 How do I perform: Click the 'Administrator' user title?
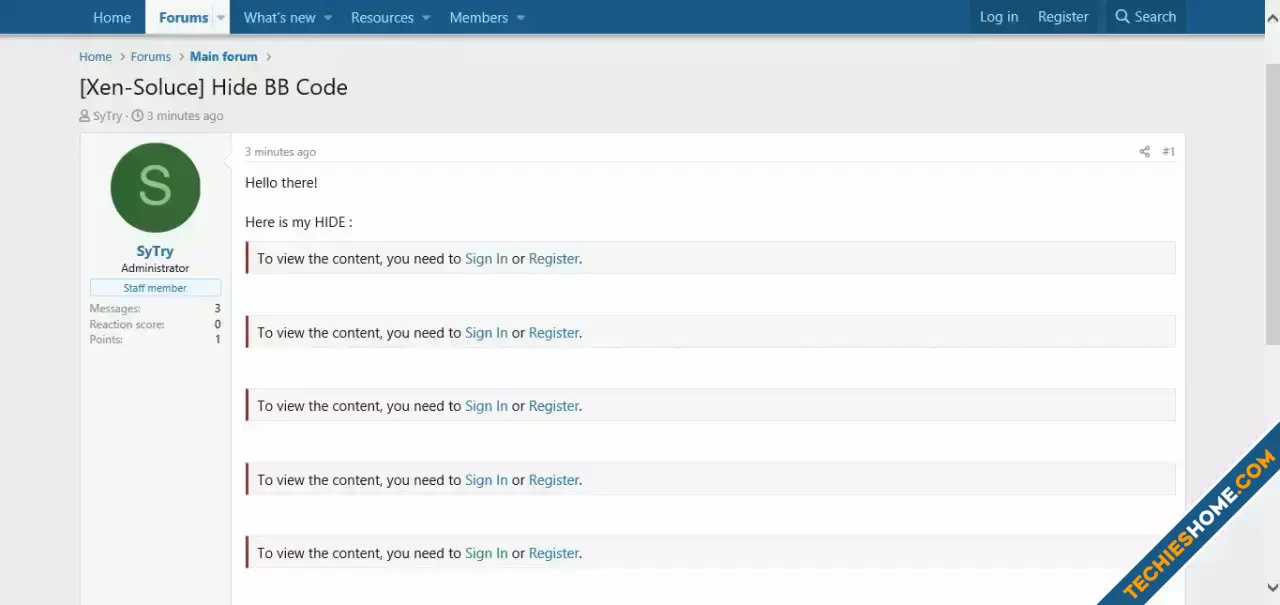(x=155, y=268)
